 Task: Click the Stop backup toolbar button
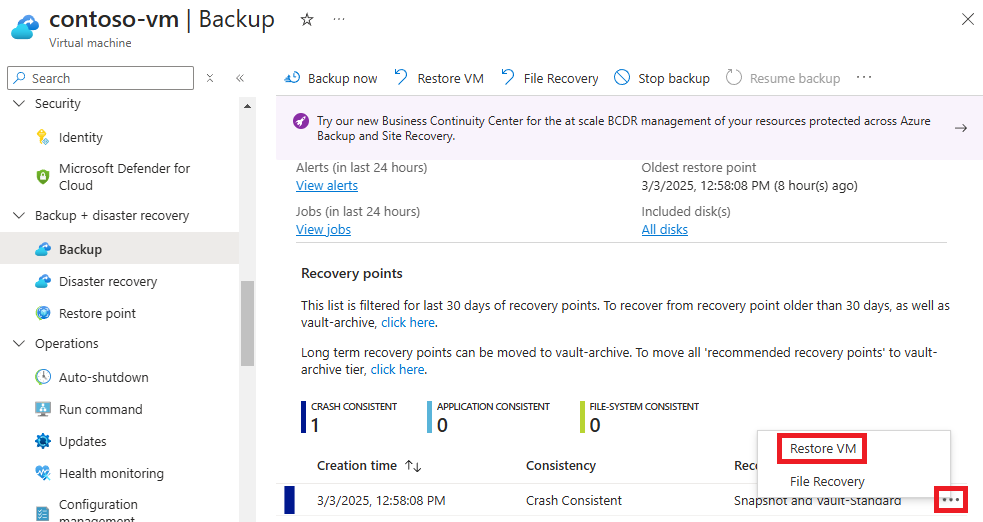point(661,78)
